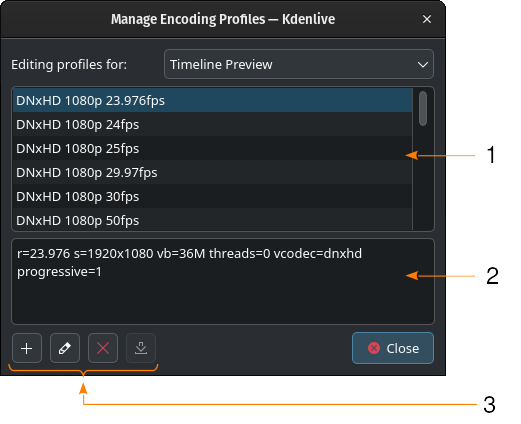Add a new encoding profile with plus icon
521x424 pixels.
coord(27,348)
